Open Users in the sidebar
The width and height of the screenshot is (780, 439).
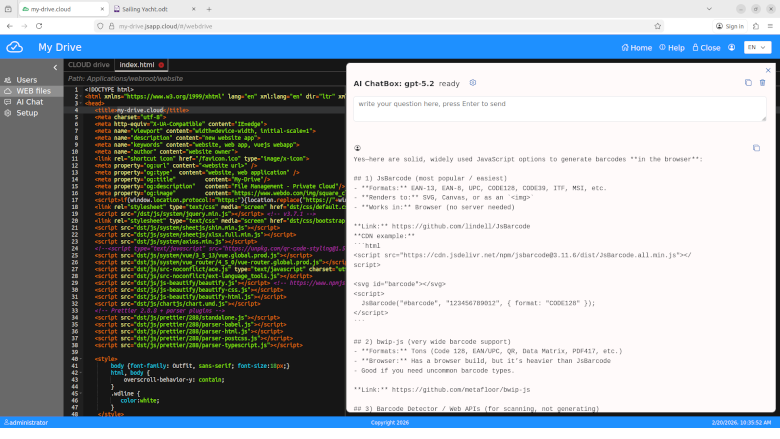click(26, 80)
